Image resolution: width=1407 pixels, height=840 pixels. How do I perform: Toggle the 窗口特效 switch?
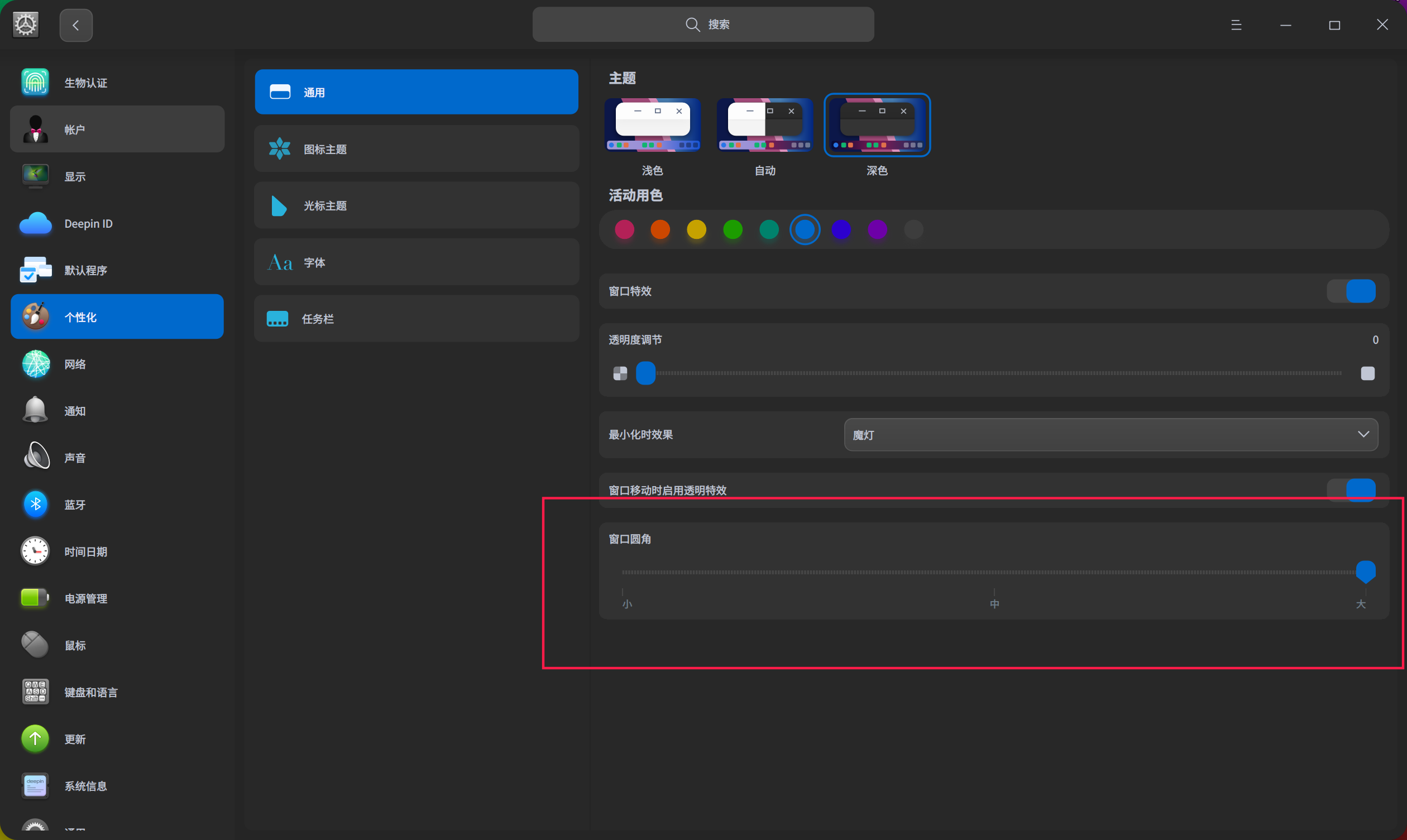[x=1351, y=291]
